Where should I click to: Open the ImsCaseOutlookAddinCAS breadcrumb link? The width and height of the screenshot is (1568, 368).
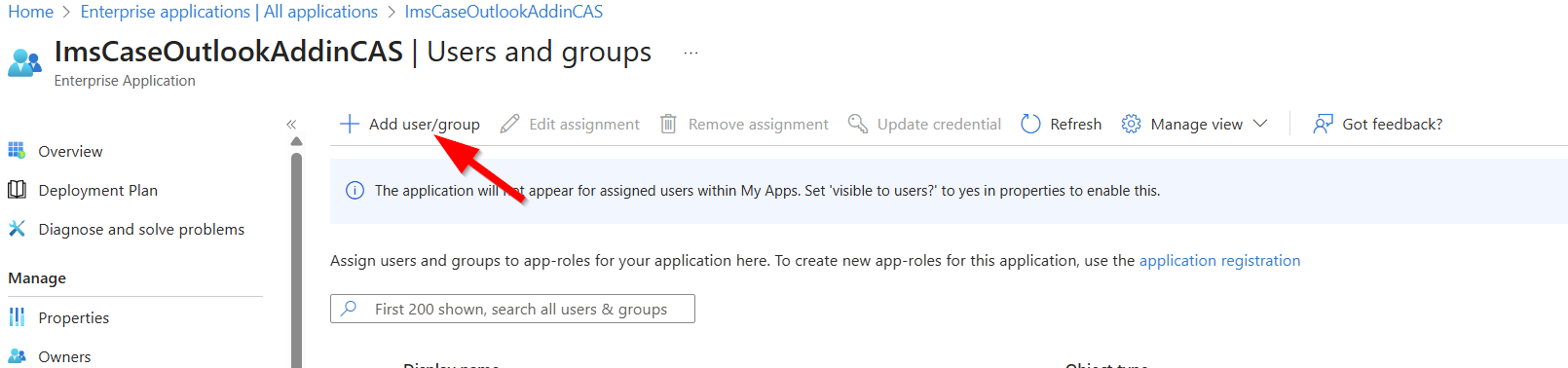[504, 12]
